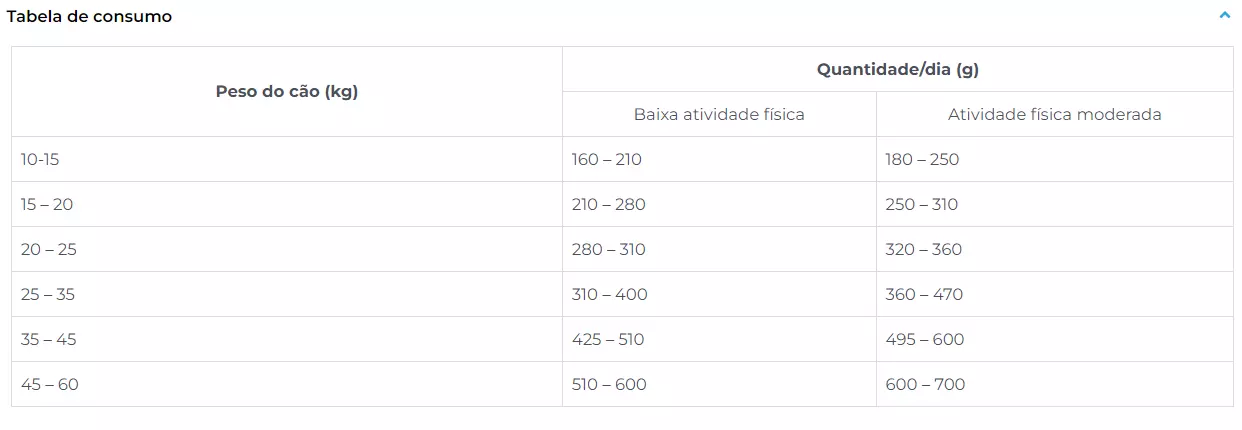The height and width of the screenshot is (430, 1242).
Task: Select the Baixa atividade física subheader
Action: tap(719, 115)
